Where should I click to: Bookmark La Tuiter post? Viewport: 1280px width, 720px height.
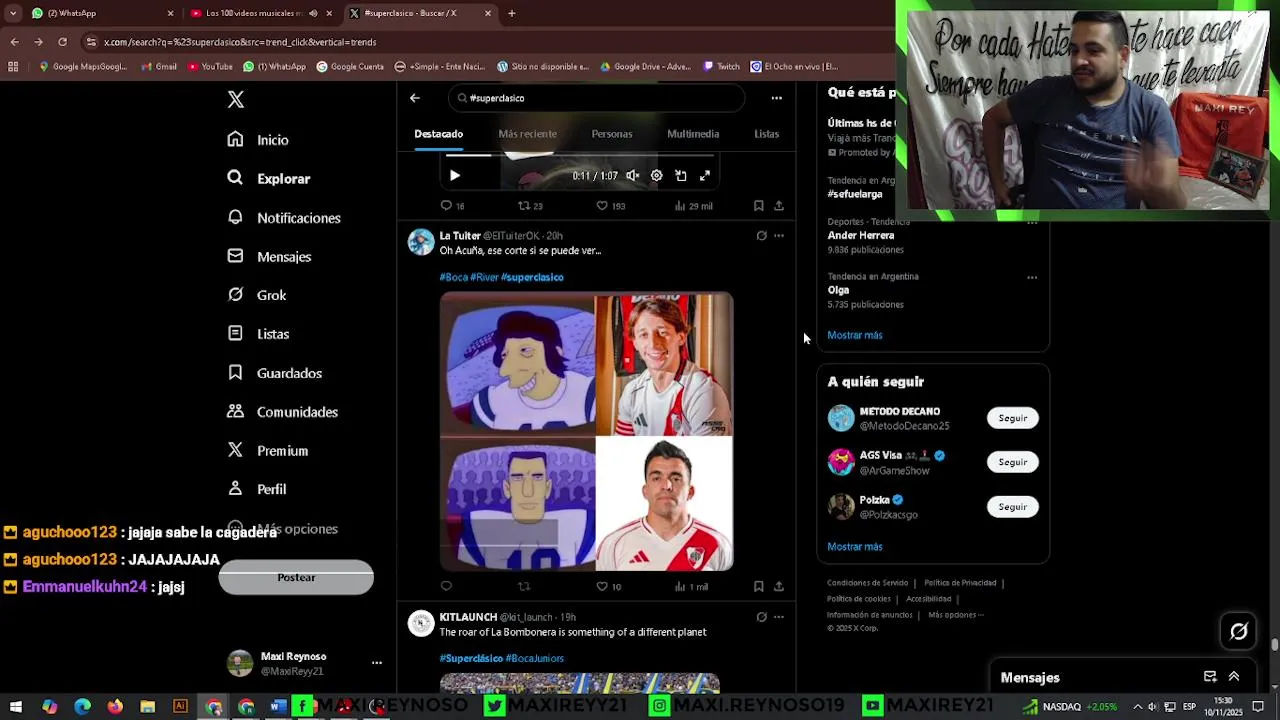(x=759, y=587)
